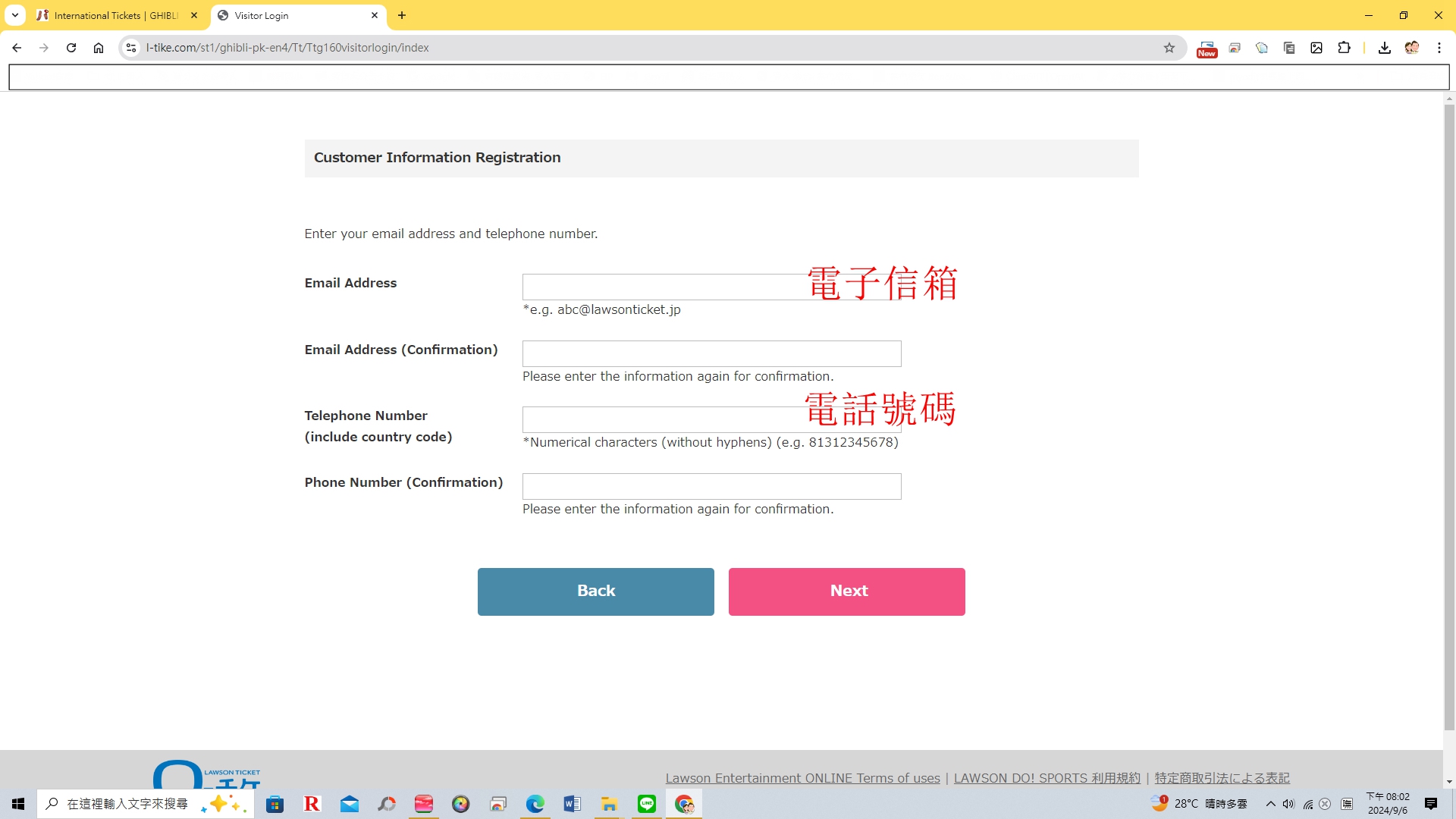Click the Edge Collections icon
The width and height of the screenshot is (1456, 819).
point(1260,47)
